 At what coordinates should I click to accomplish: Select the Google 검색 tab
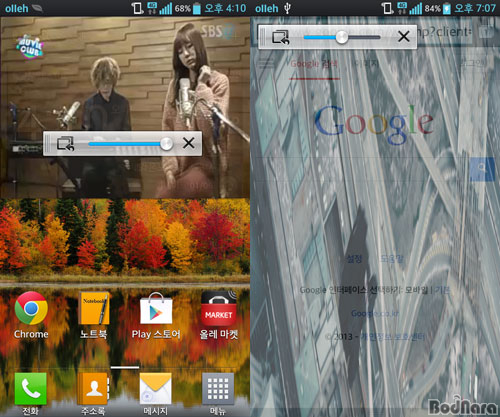tap(314, 64)
